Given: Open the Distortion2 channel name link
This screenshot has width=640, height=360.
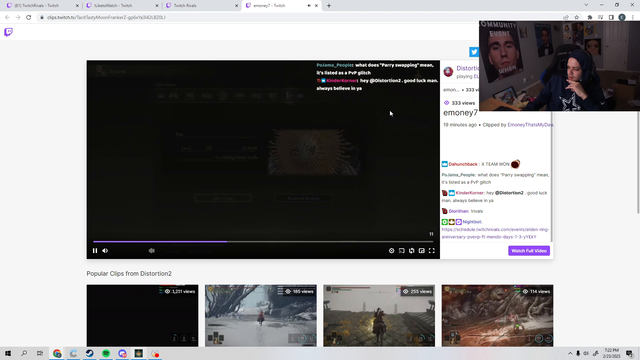Looking at the screenshot, I should pyautogui.click(x=467, y=68).
